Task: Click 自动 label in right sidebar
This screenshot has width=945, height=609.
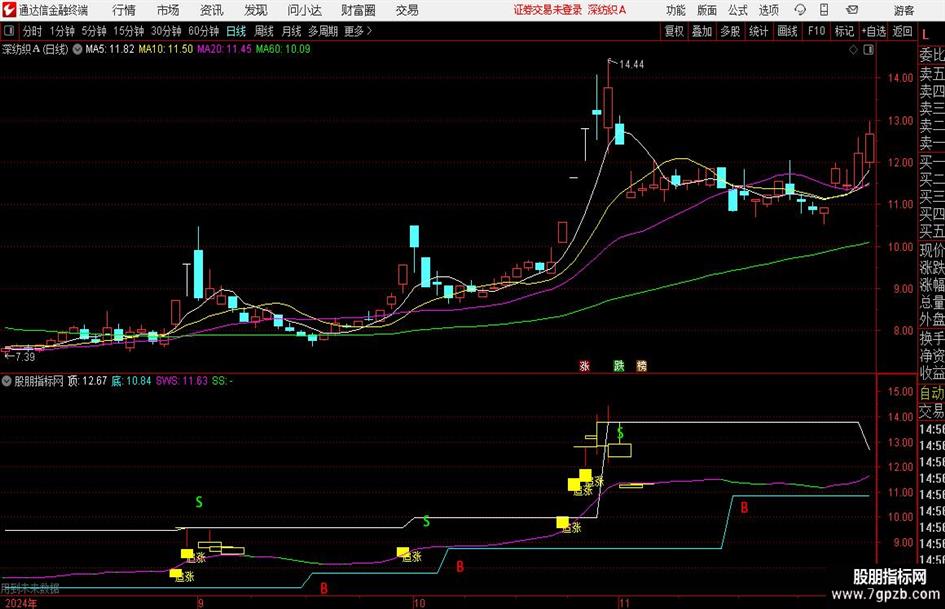Action: pyautogui.click(x=932, y=393)
